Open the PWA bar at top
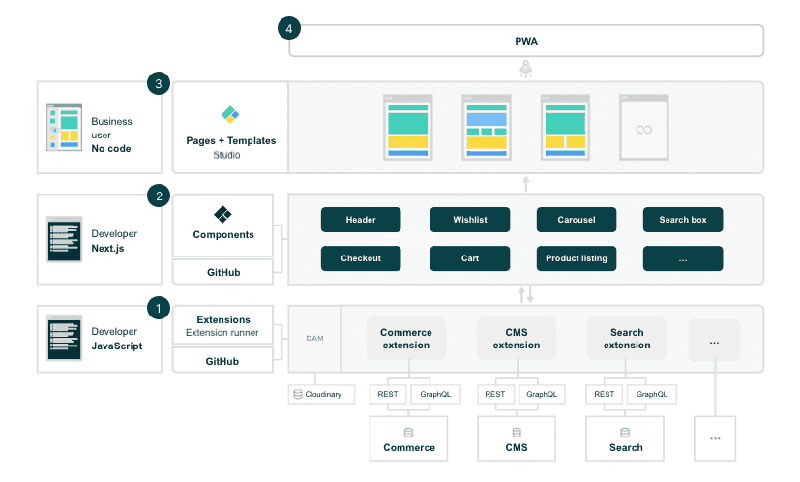 [526, 41]
